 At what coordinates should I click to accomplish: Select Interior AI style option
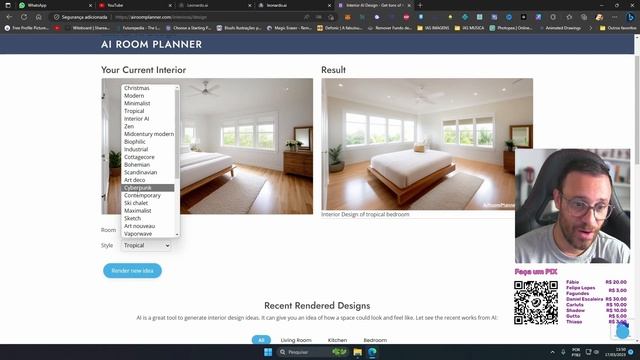tap(148, 119)
